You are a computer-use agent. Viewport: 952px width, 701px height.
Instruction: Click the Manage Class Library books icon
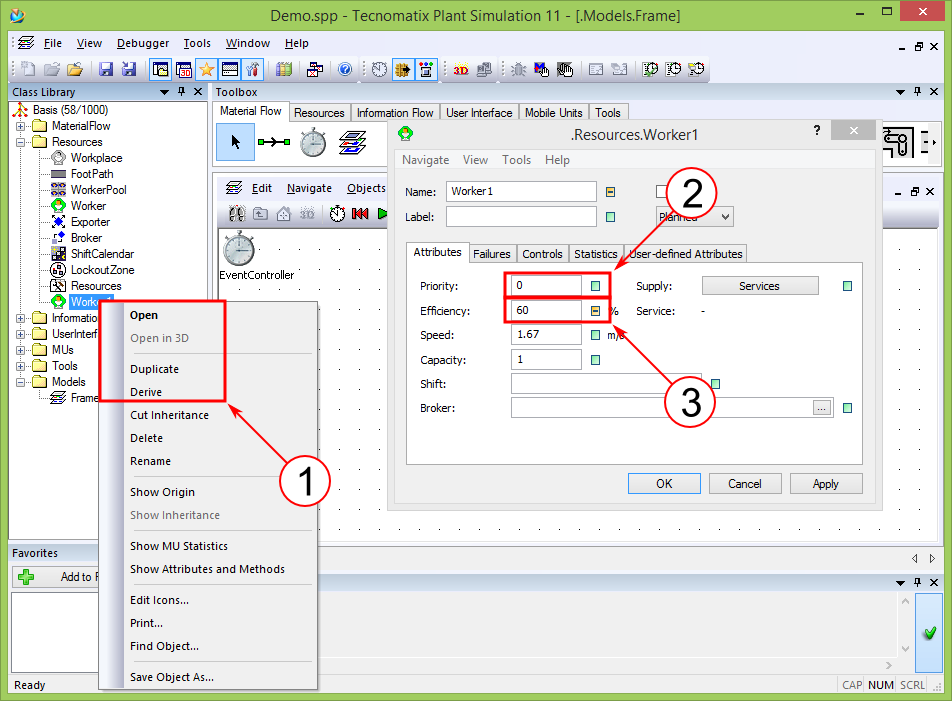pos(284,69)
